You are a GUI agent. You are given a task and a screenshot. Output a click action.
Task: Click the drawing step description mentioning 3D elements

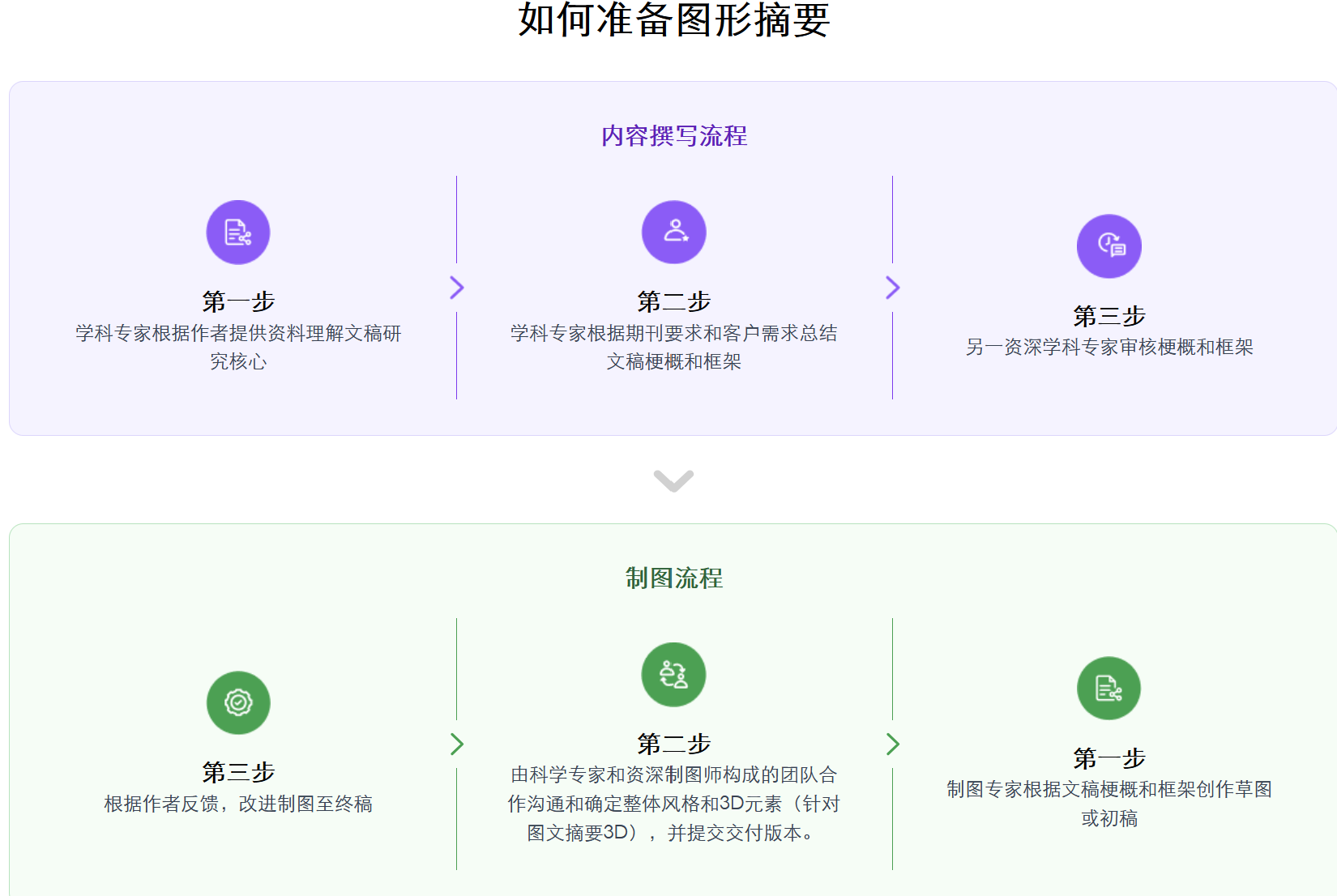673,804
